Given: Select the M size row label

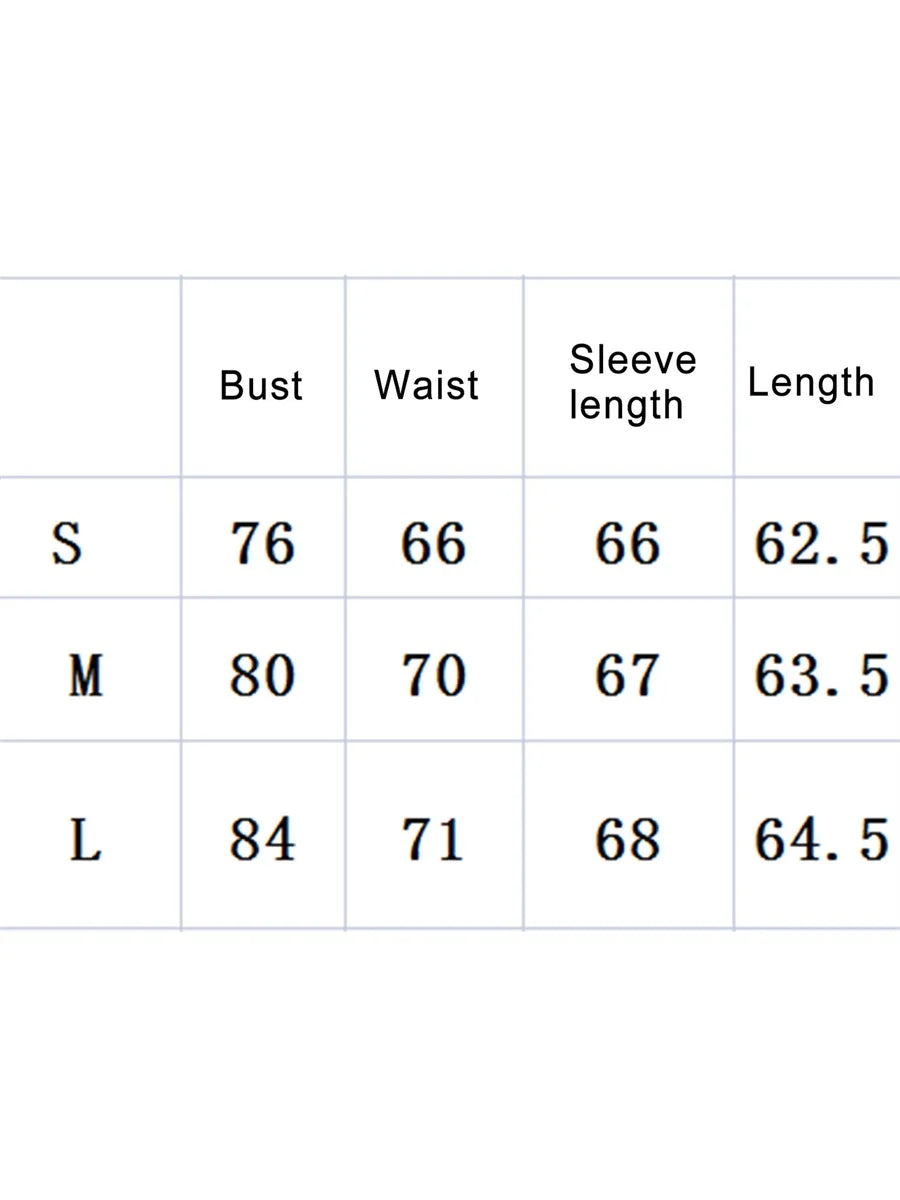Looking at the screenshot, I should click(85, 676).
